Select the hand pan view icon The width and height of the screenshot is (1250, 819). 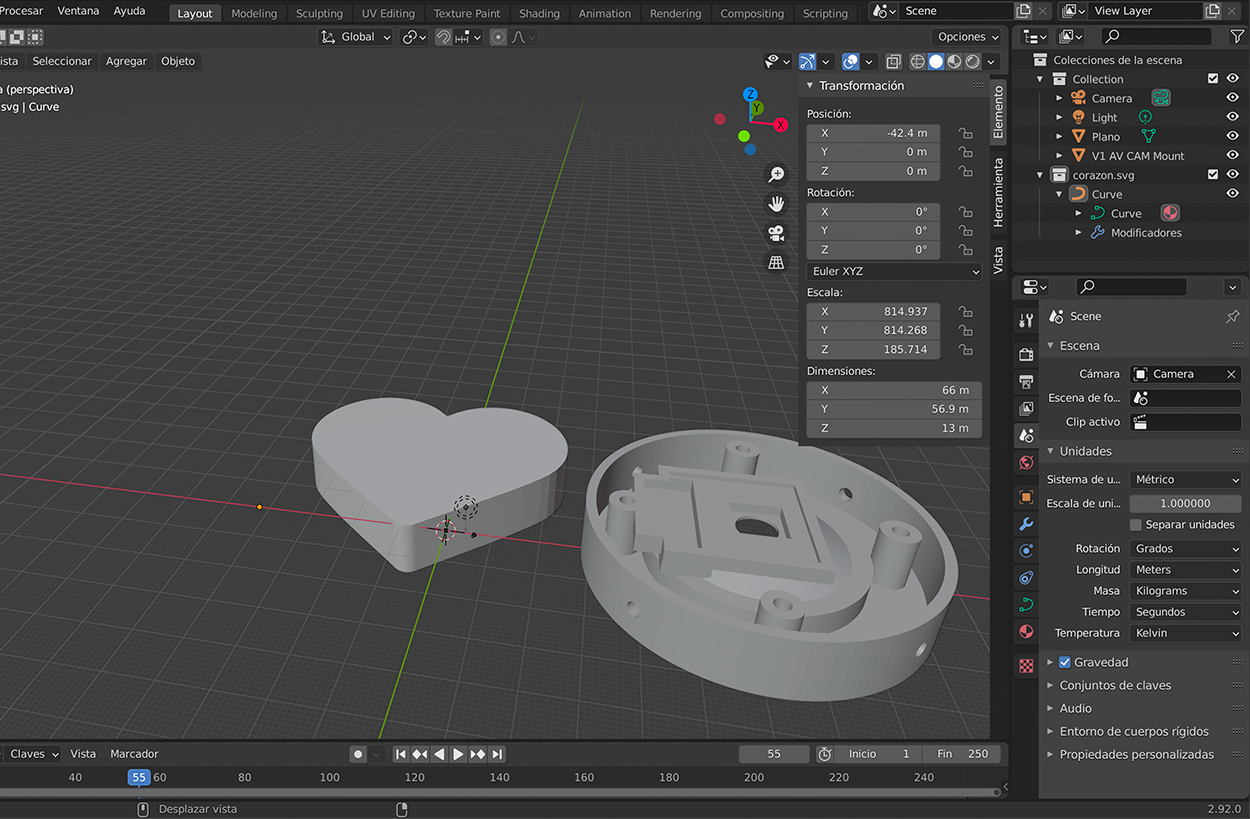[x=776, y=204]
